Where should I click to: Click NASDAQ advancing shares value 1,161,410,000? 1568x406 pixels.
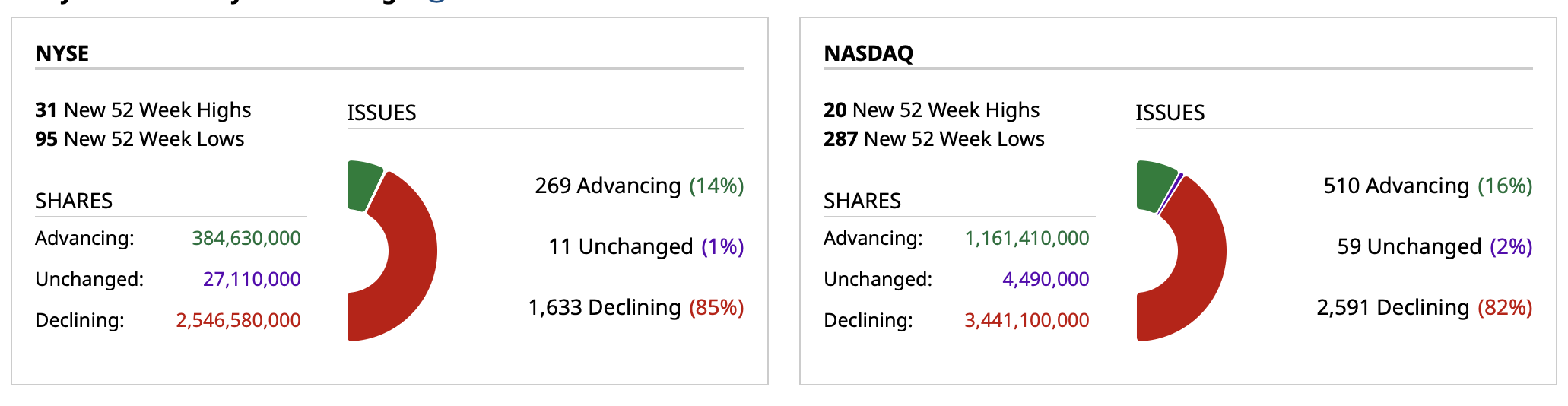(1027, 238)
